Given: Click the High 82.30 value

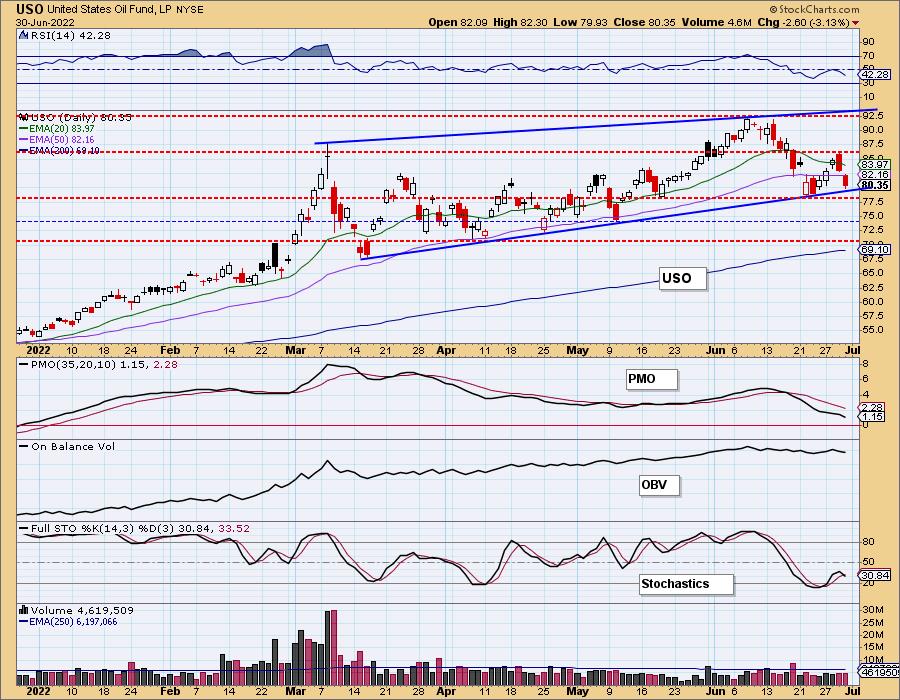Looking at the screenshot, I should 520,22.
